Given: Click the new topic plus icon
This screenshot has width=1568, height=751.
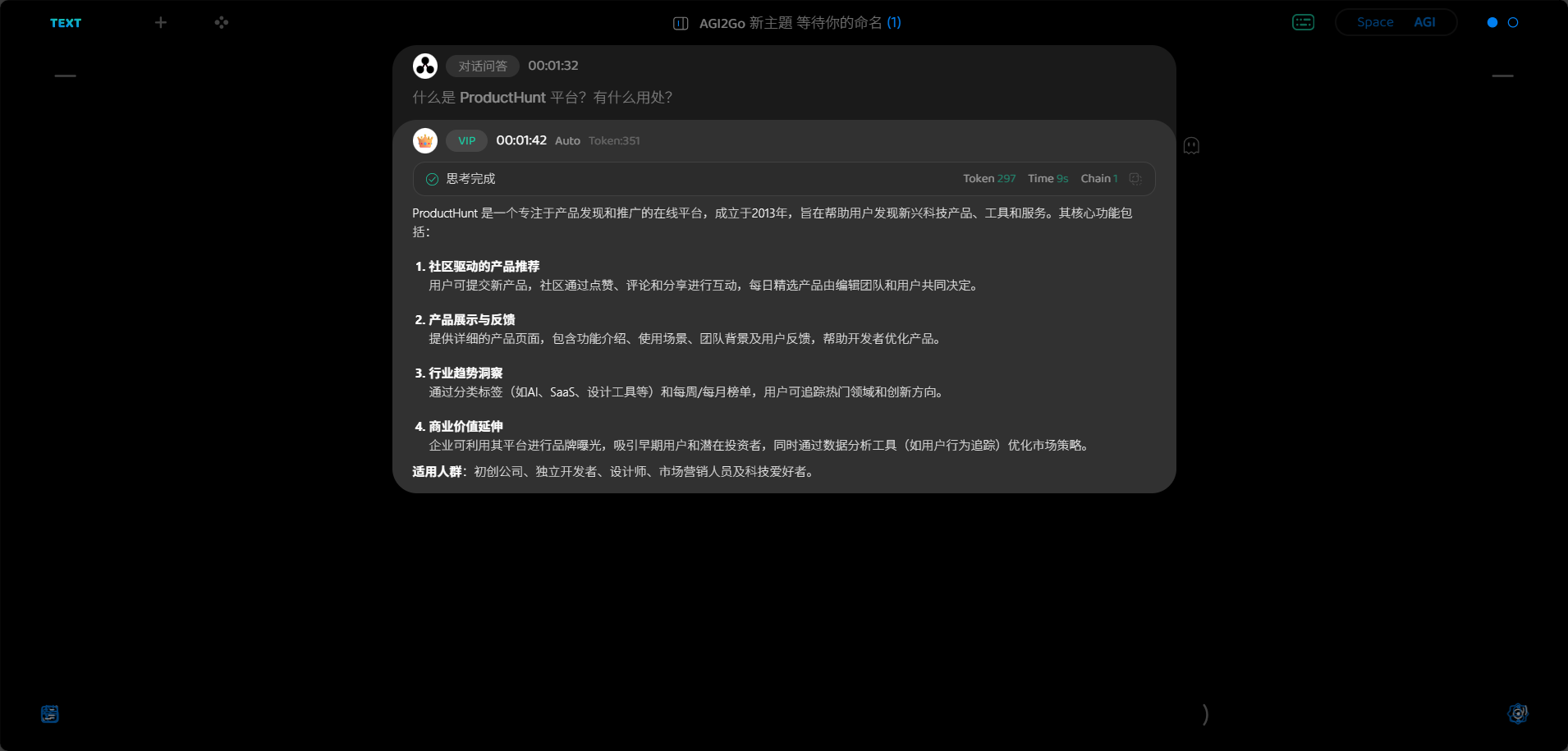Looking at the screenshot, I should [x=160, y=22].
